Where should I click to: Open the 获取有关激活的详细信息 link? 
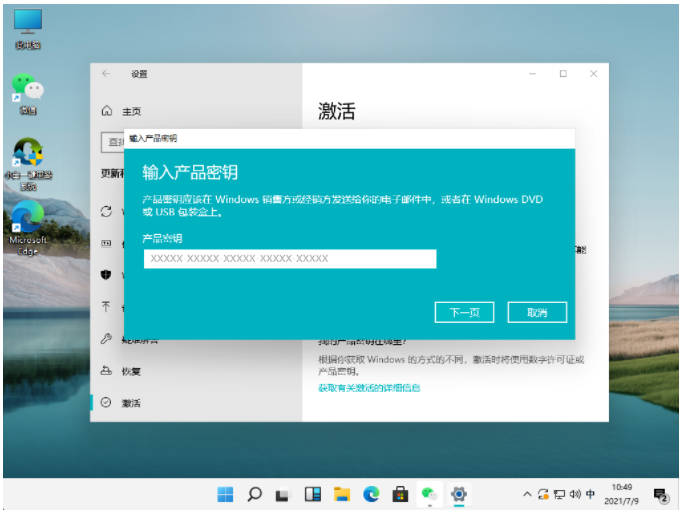369,388
